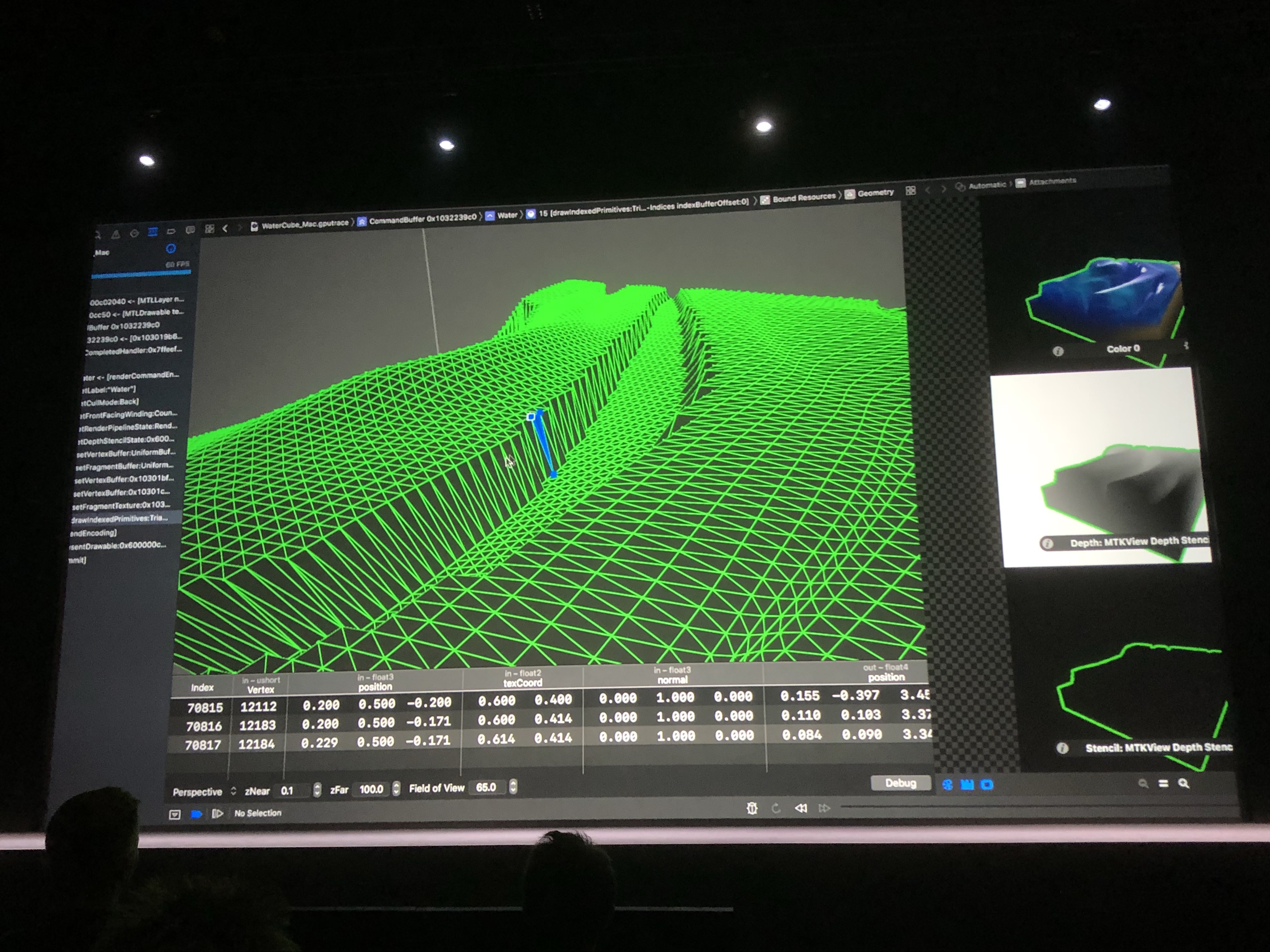Open the Perspective projection dropdown

[x=204, y=792]
